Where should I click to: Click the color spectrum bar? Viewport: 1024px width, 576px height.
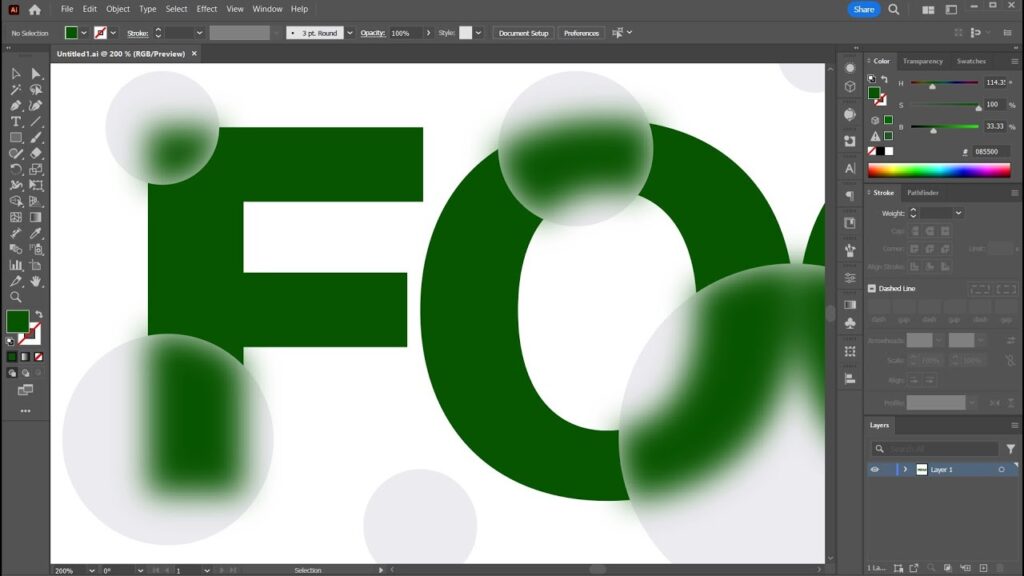tap(938, 170)
